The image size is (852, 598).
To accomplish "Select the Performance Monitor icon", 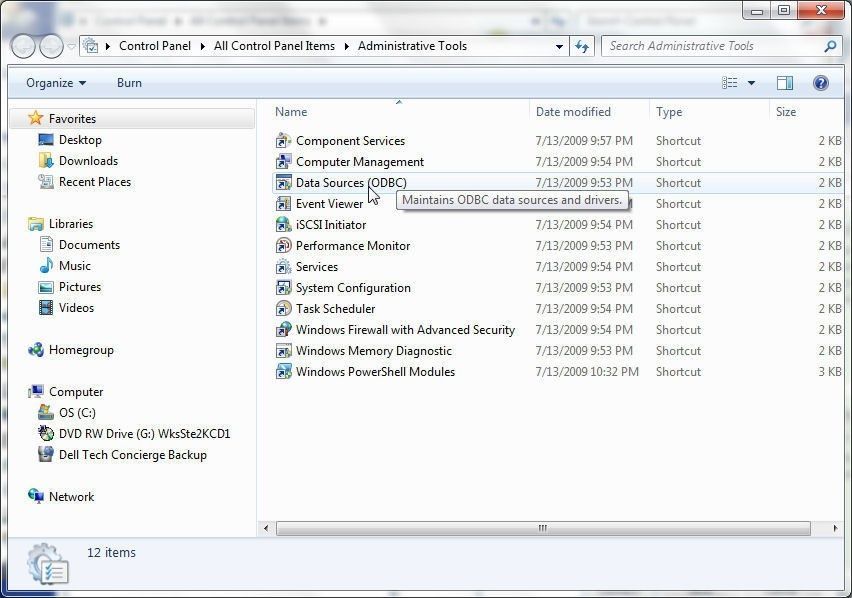I will [x=283, y=246].
